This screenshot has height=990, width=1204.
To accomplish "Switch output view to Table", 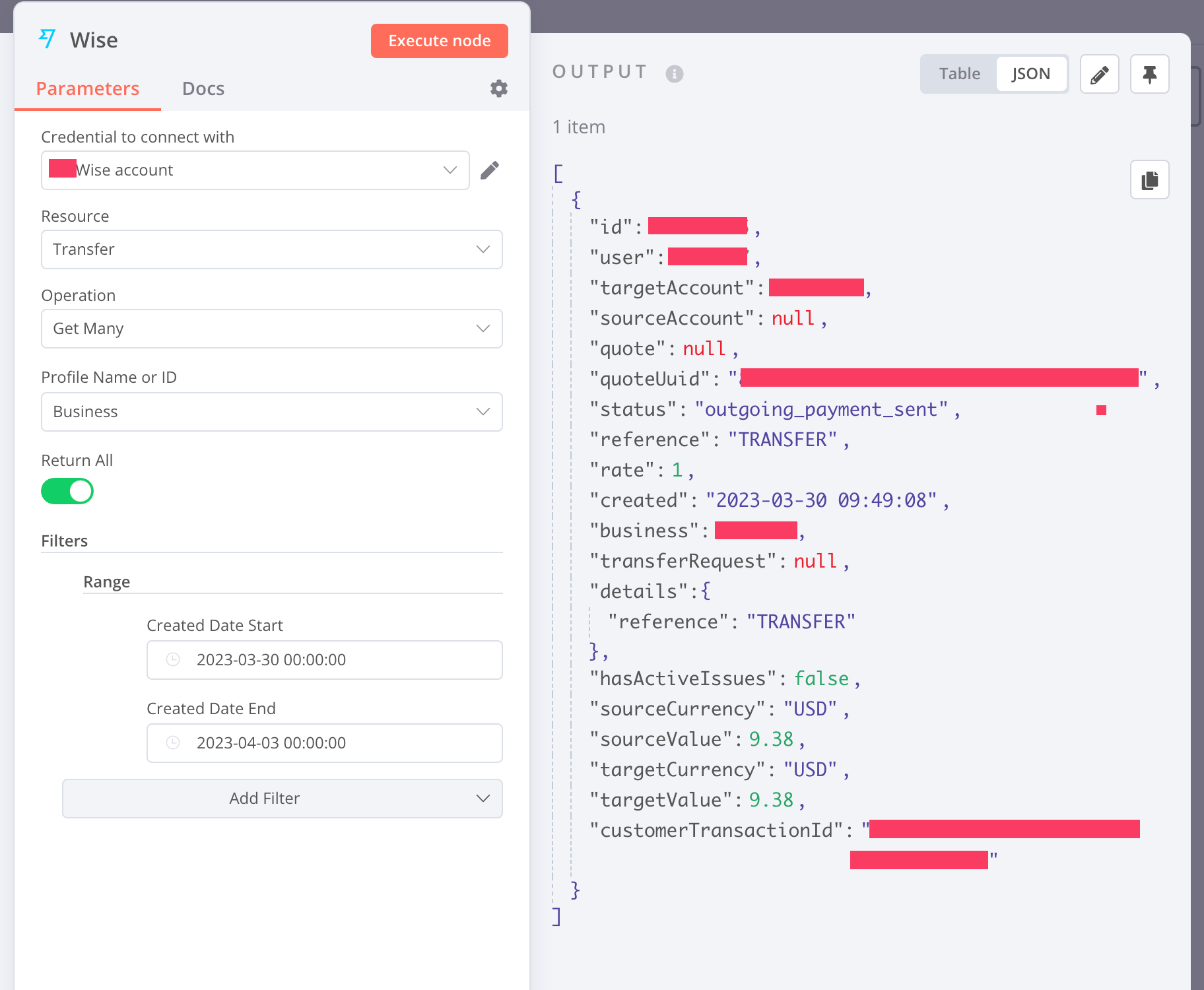I will [x=959, y=74].
